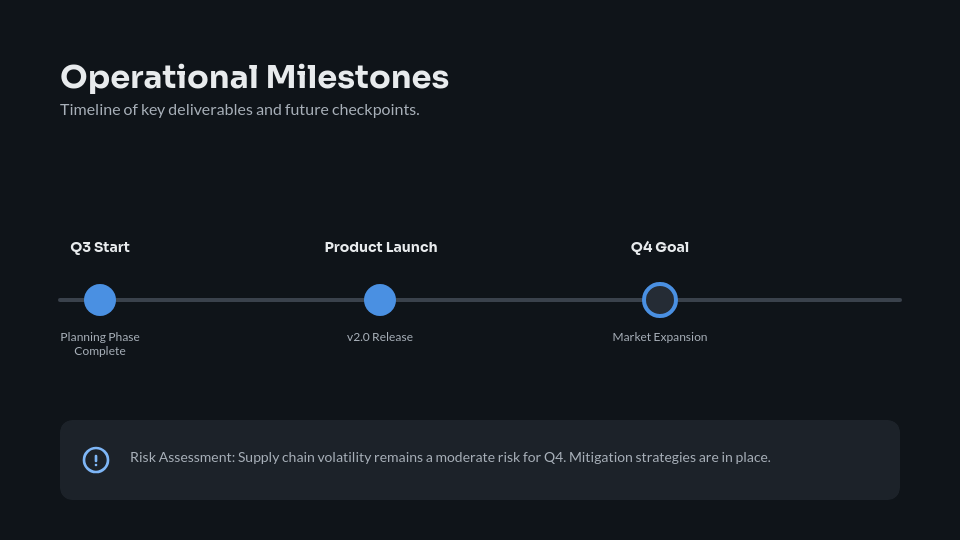This screenshot has height=540, width=960.
Task: Click timeline track between Product Launch and Q4 Goal
Action: pos(520,300)
